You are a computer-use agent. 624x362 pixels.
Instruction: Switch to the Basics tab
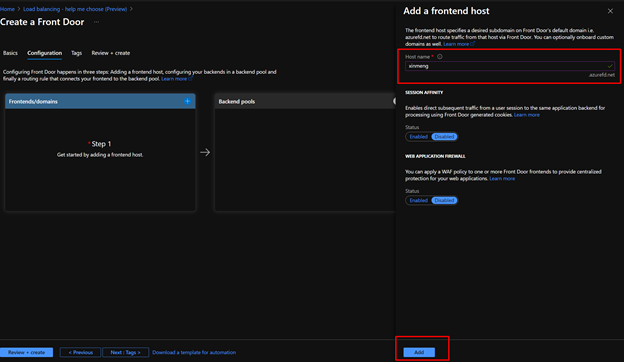point(10,53)
